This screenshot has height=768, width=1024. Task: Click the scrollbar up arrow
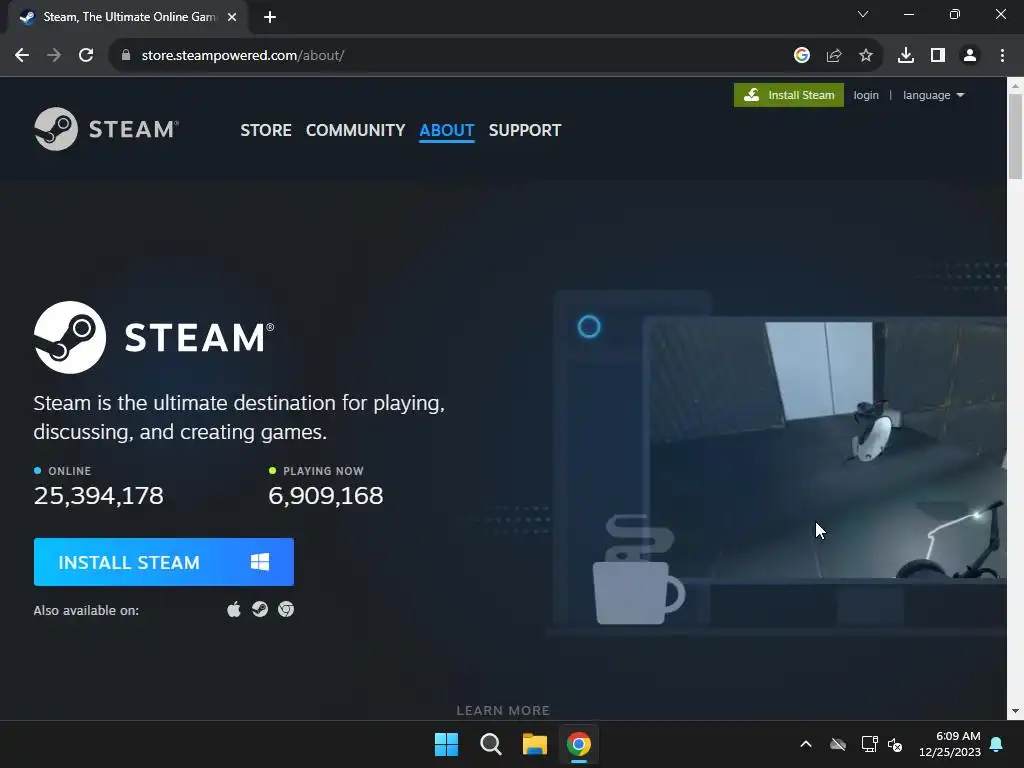point(1016,85)
